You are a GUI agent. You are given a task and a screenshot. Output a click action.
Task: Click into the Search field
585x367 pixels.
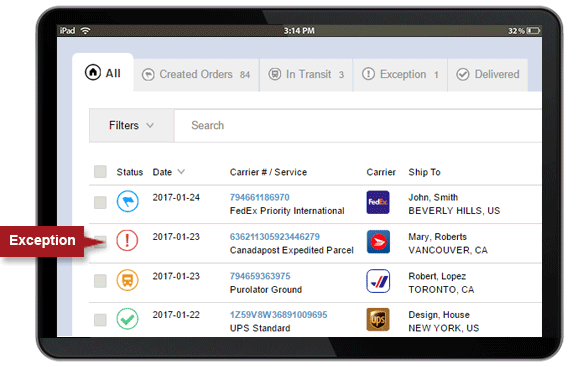358,125
